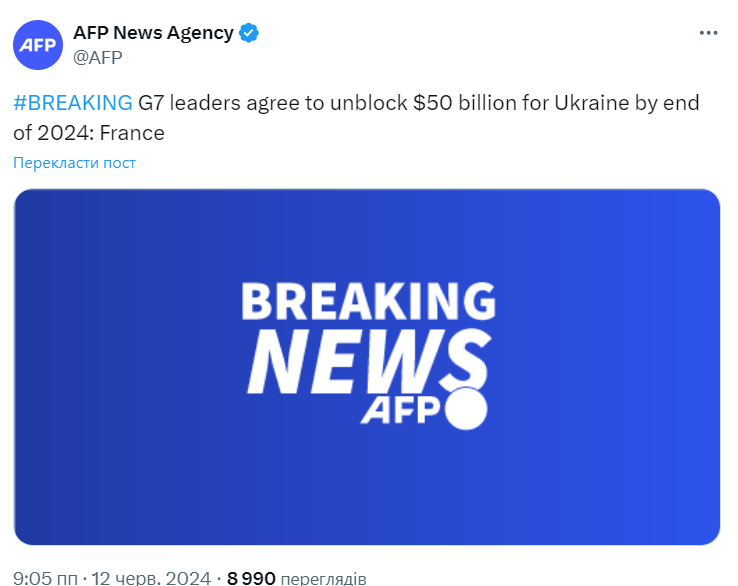Screen dimensions: 738x586
Task: Open the Breaking News image card
Action: click(367, 367)
